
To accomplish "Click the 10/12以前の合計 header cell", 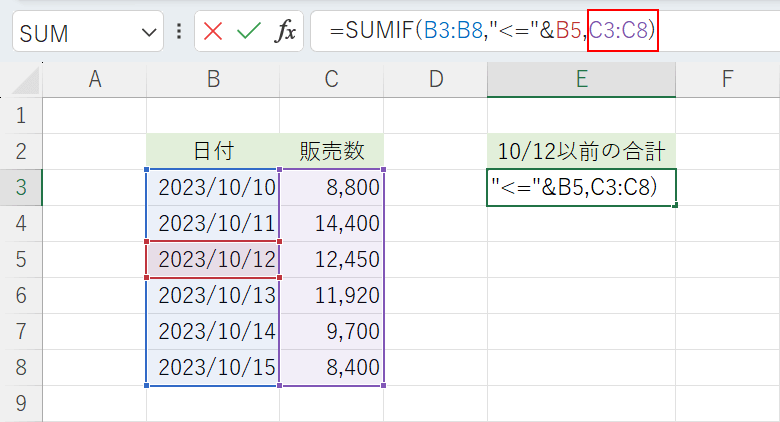I will coord(581,151).
